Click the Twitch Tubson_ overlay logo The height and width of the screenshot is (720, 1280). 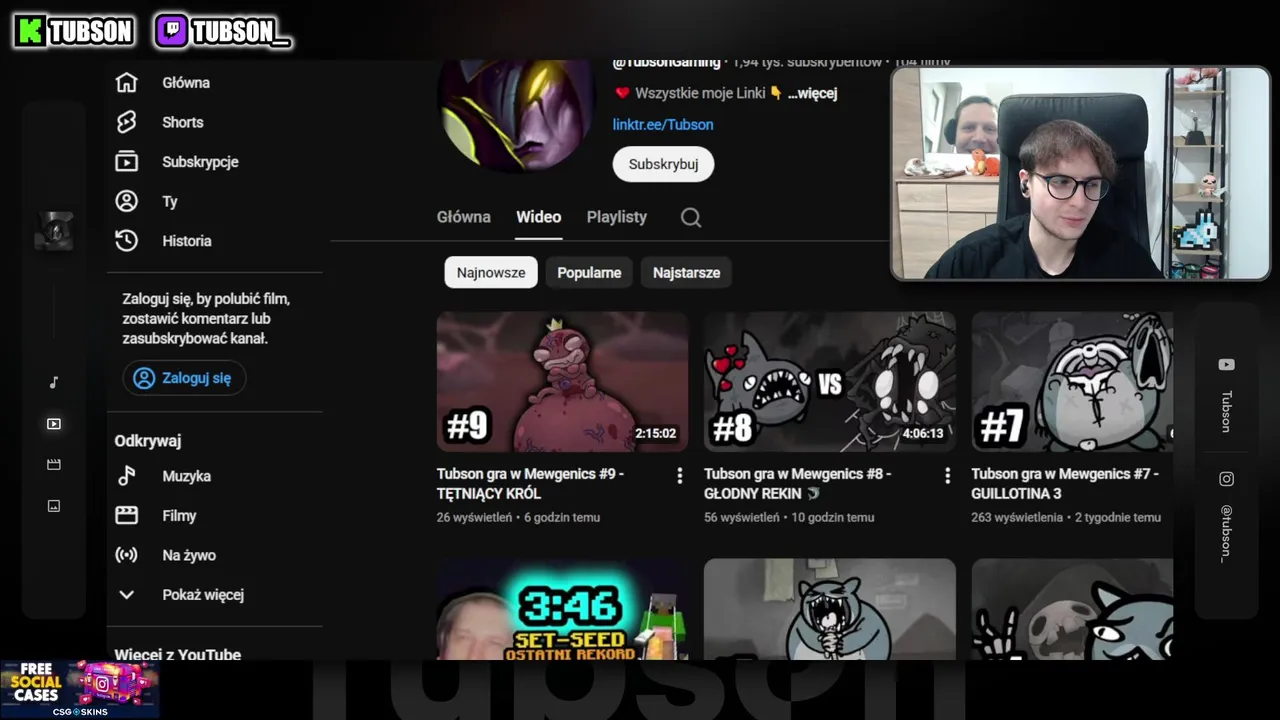click(x=223, y=32)
